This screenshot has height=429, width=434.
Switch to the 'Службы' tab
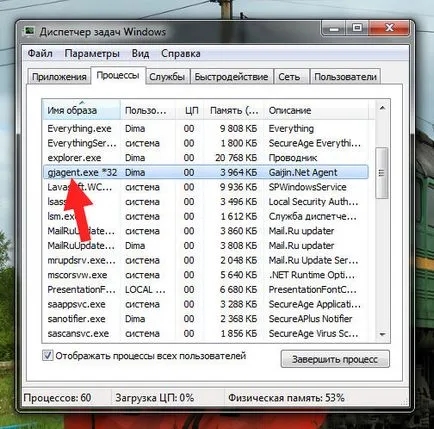167,77
